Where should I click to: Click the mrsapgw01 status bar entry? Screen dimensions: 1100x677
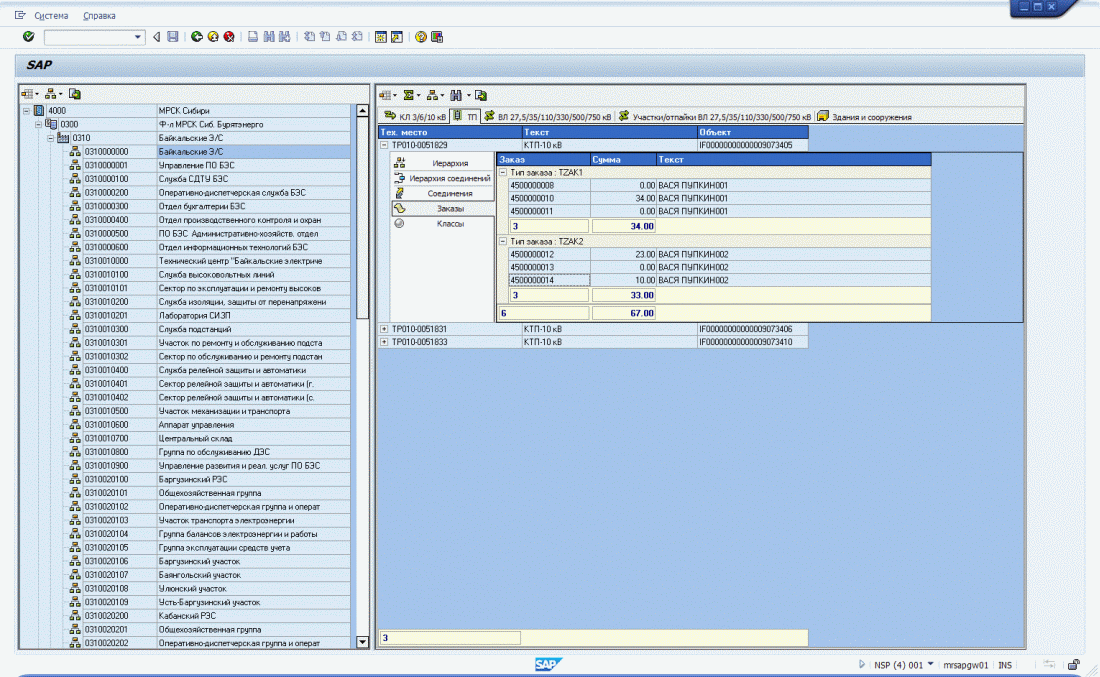tap(965, 665)
